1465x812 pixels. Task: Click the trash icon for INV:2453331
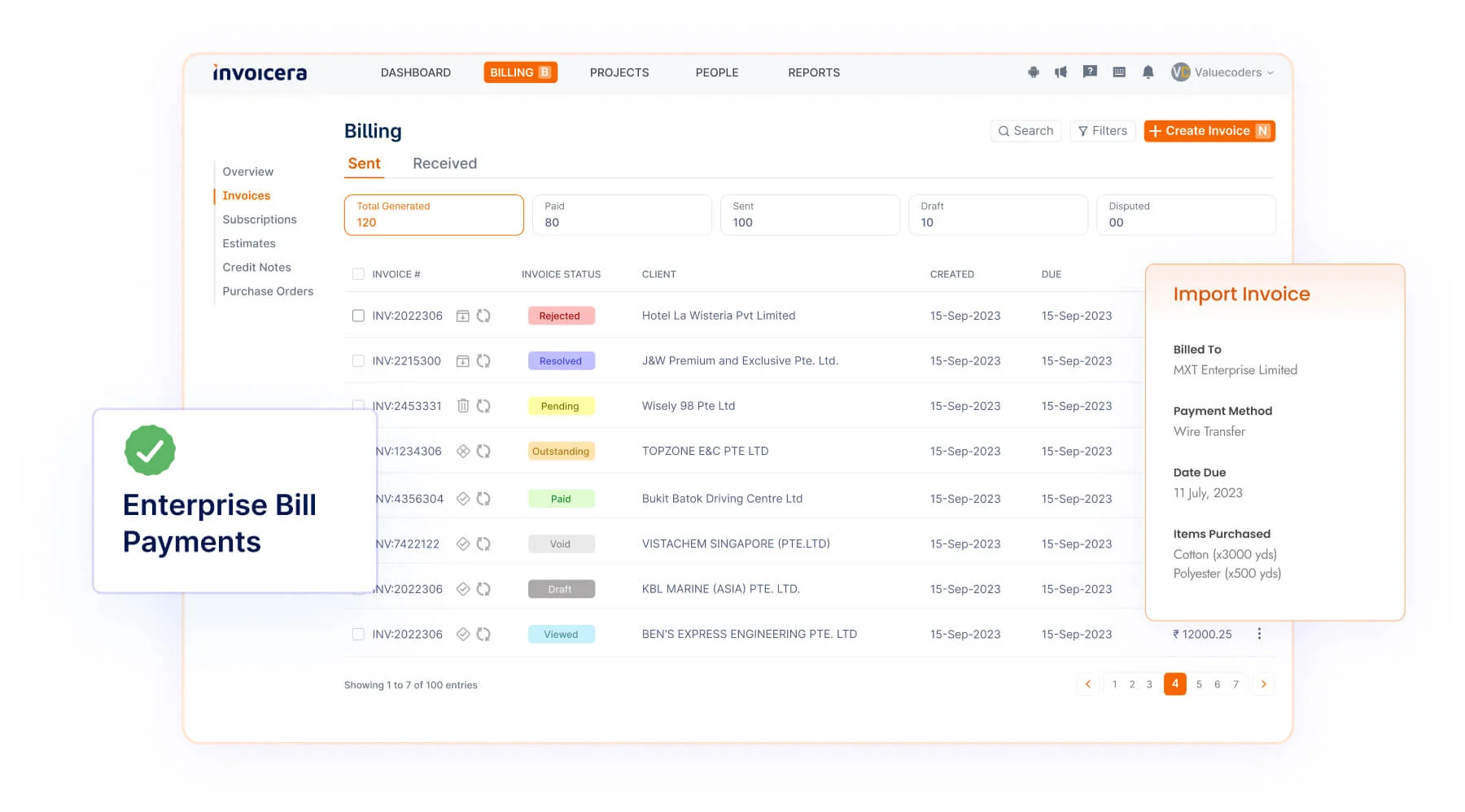(x=462, y=405)
